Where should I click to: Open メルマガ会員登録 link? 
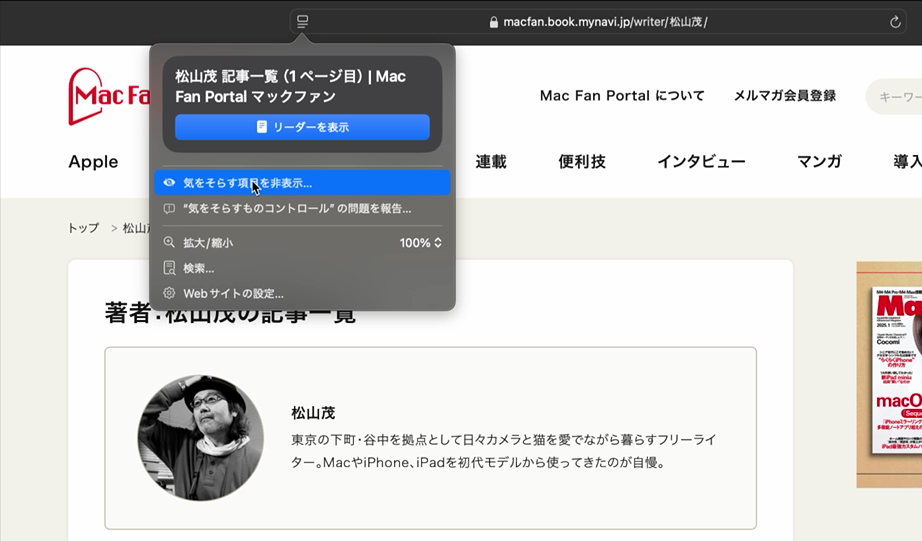click(784, 96)
